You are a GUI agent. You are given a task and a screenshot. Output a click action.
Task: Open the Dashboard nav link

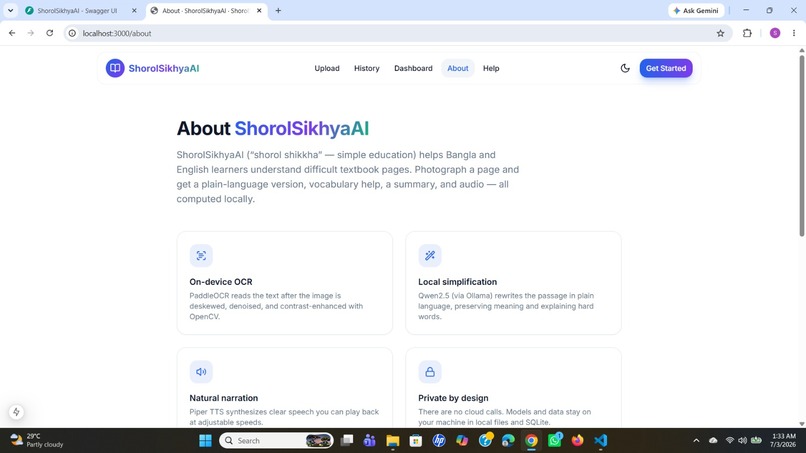pos(413,68)
